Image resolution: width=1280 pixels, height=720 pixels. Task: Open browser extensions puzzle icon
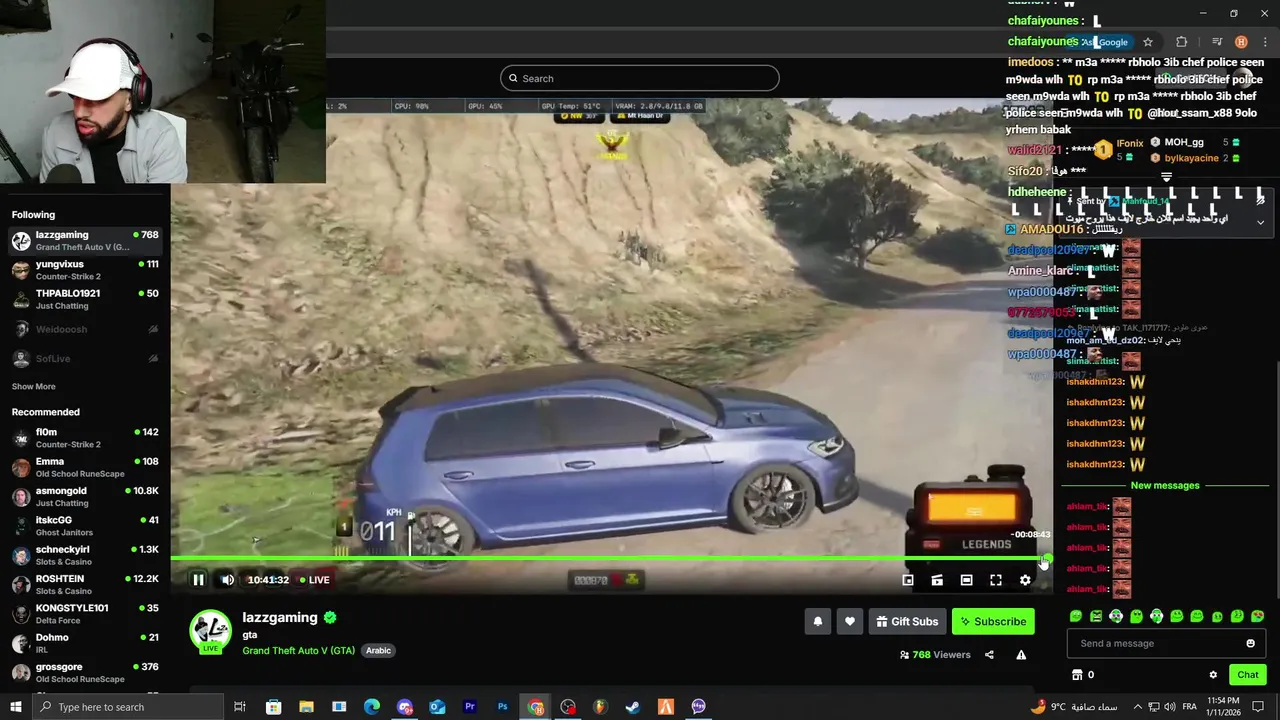1182,42
